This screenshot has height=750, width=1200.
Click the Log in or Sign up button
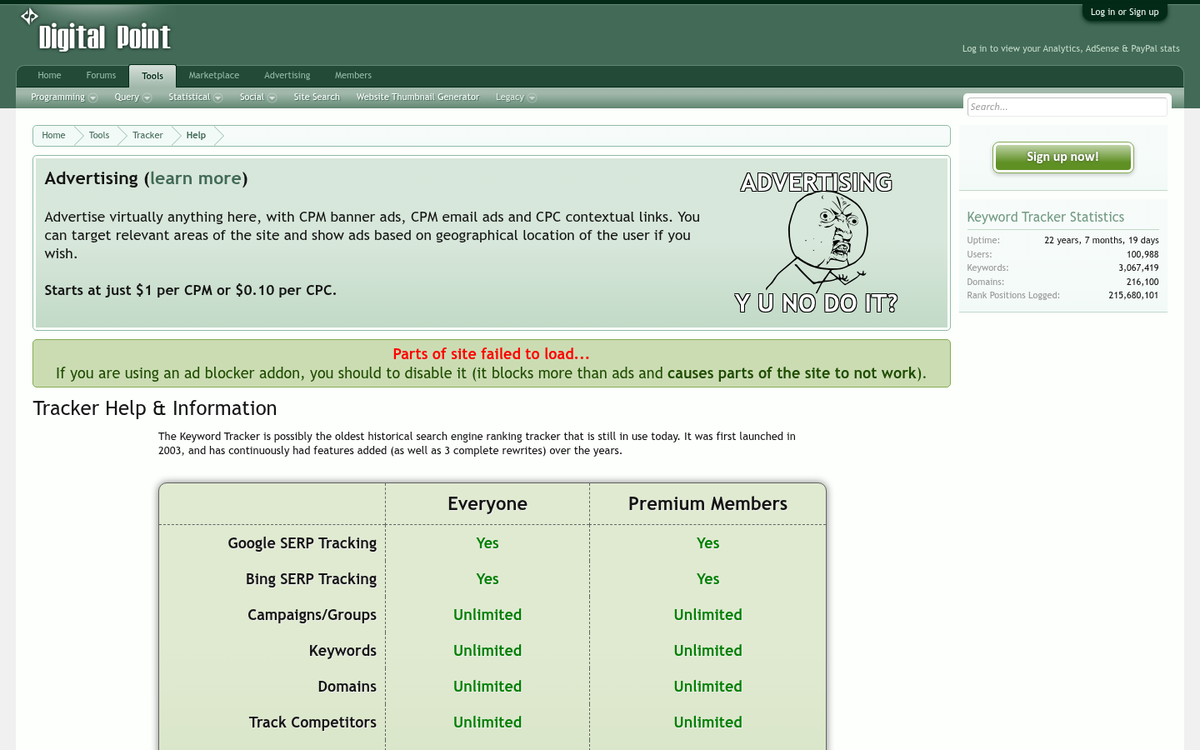pos(1125,12)
